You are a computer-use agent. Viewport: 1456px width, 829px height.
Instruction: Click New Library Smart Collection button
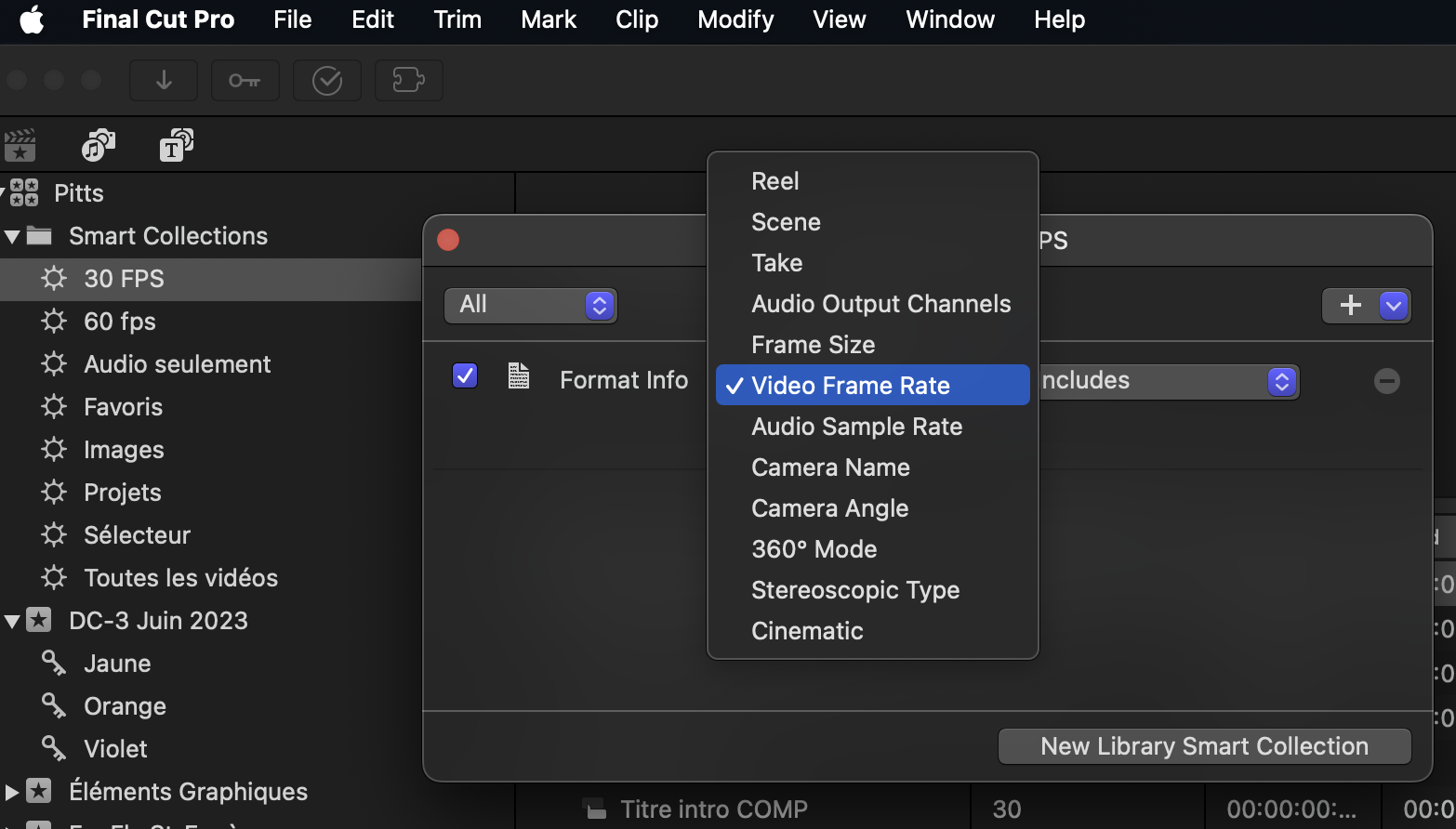[x=1204, y=746]
